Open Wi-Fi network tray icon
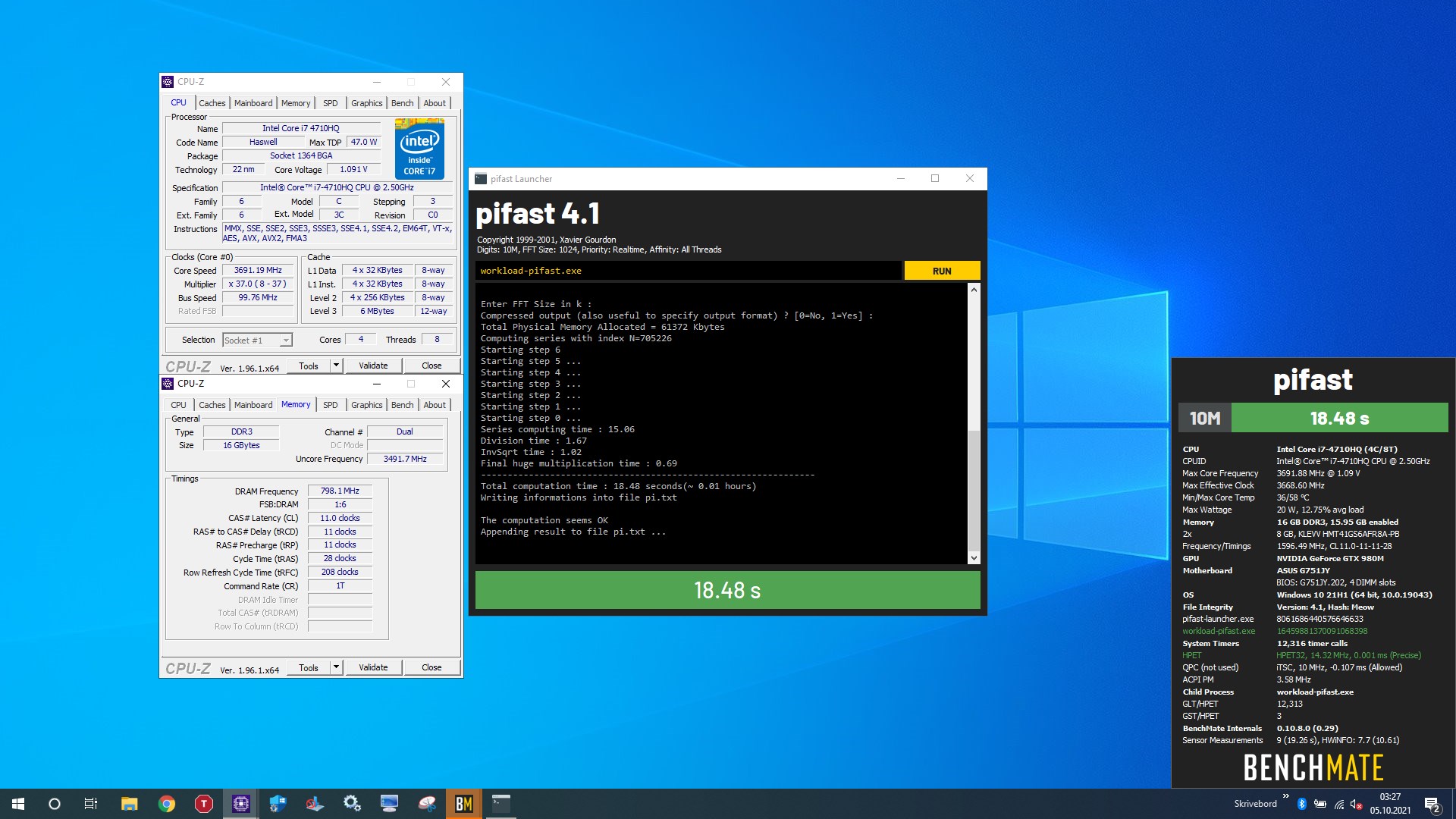The width and height of the screenshot is (1456, 819). [1339, 804]
